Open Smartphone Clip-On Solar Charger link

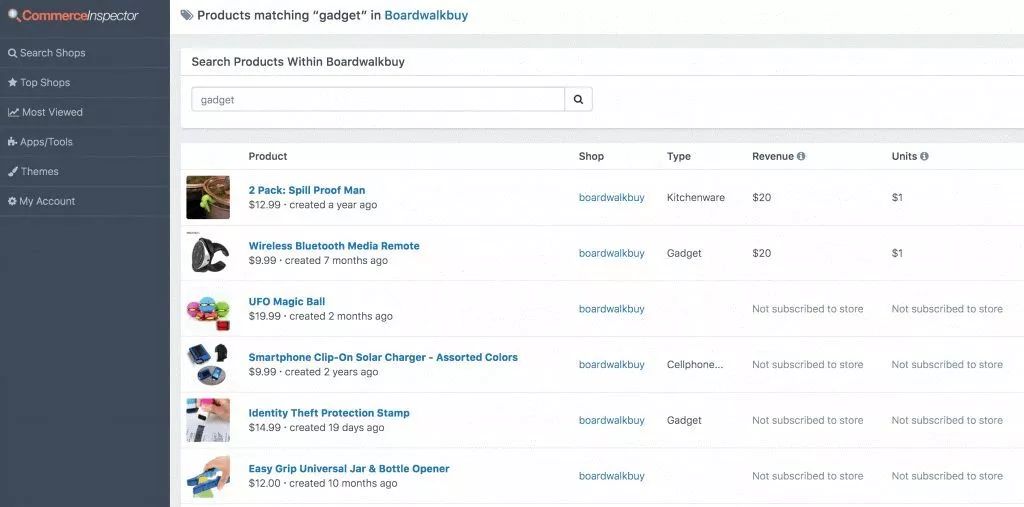click(x=383, y=357)
